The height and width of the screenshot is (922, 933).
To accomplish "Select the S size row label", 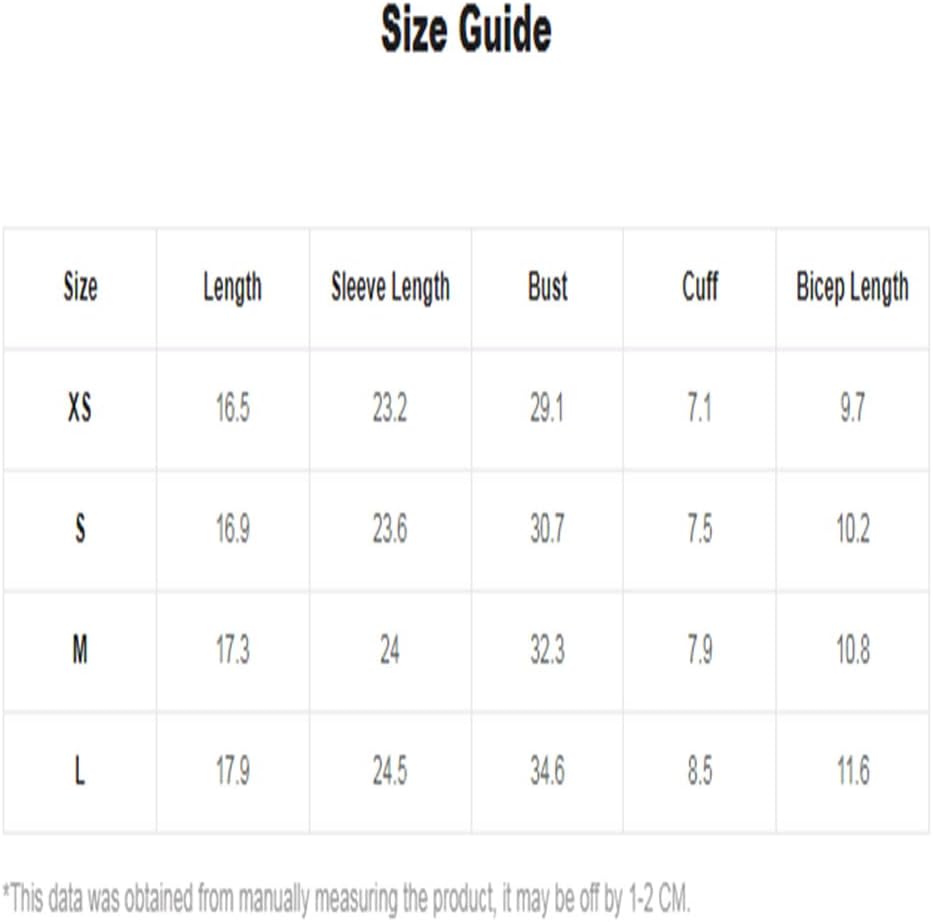I will tap(80, 528).
